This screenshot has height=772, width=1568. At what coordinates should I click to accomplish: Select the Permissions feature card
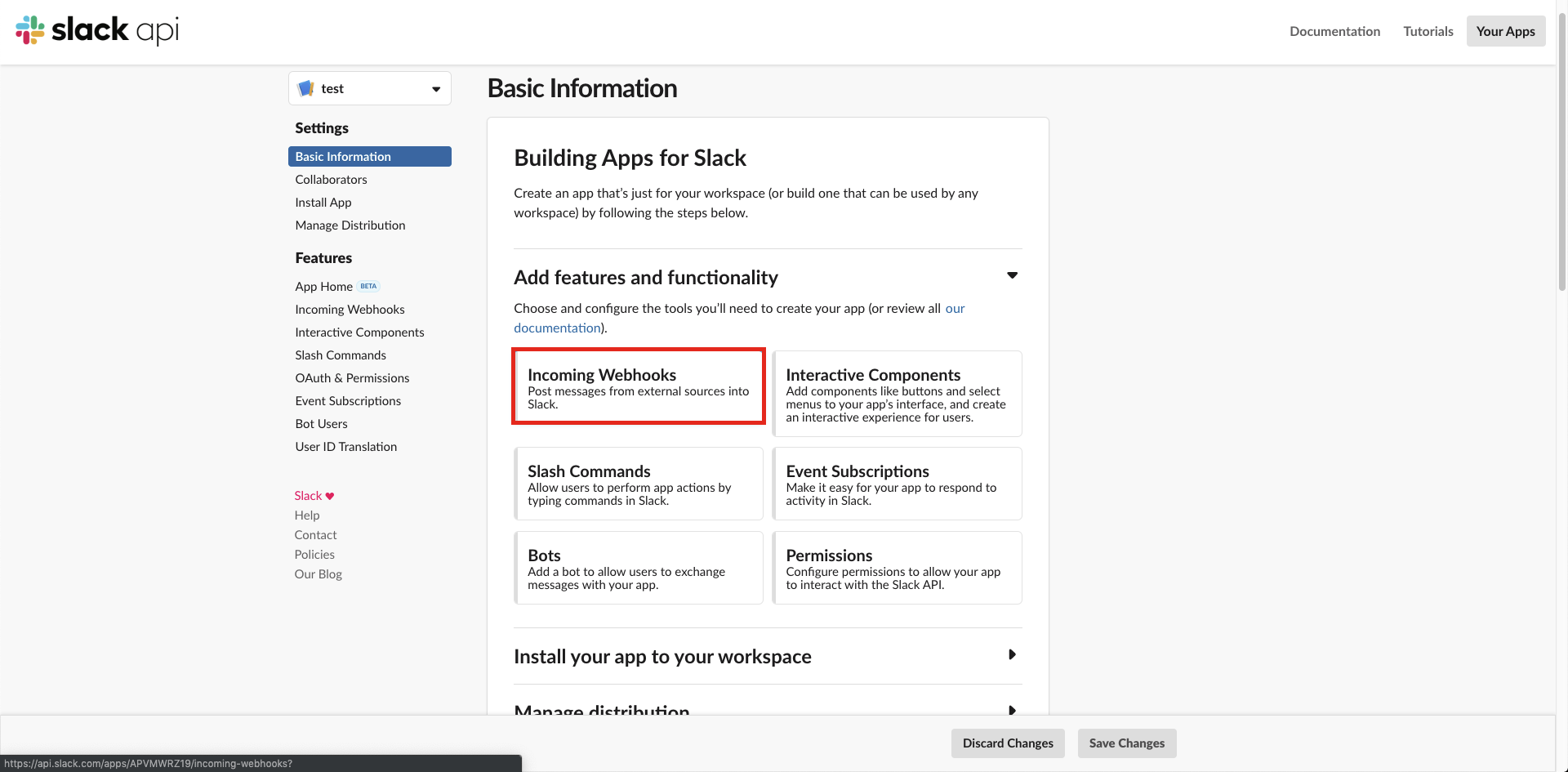[897, 568]
